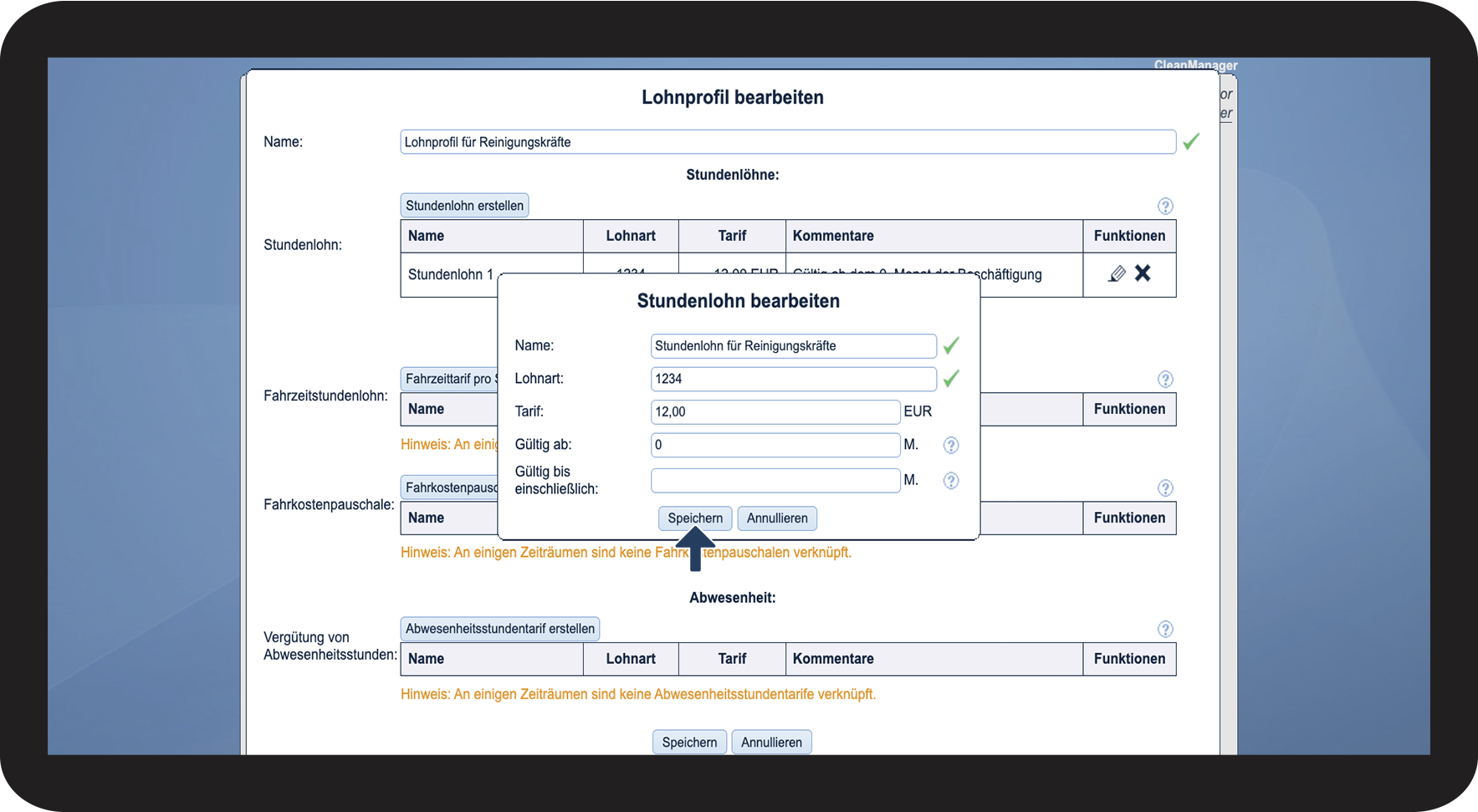Focus the Lohnprofil Name input field

click(x=787, y=142)
